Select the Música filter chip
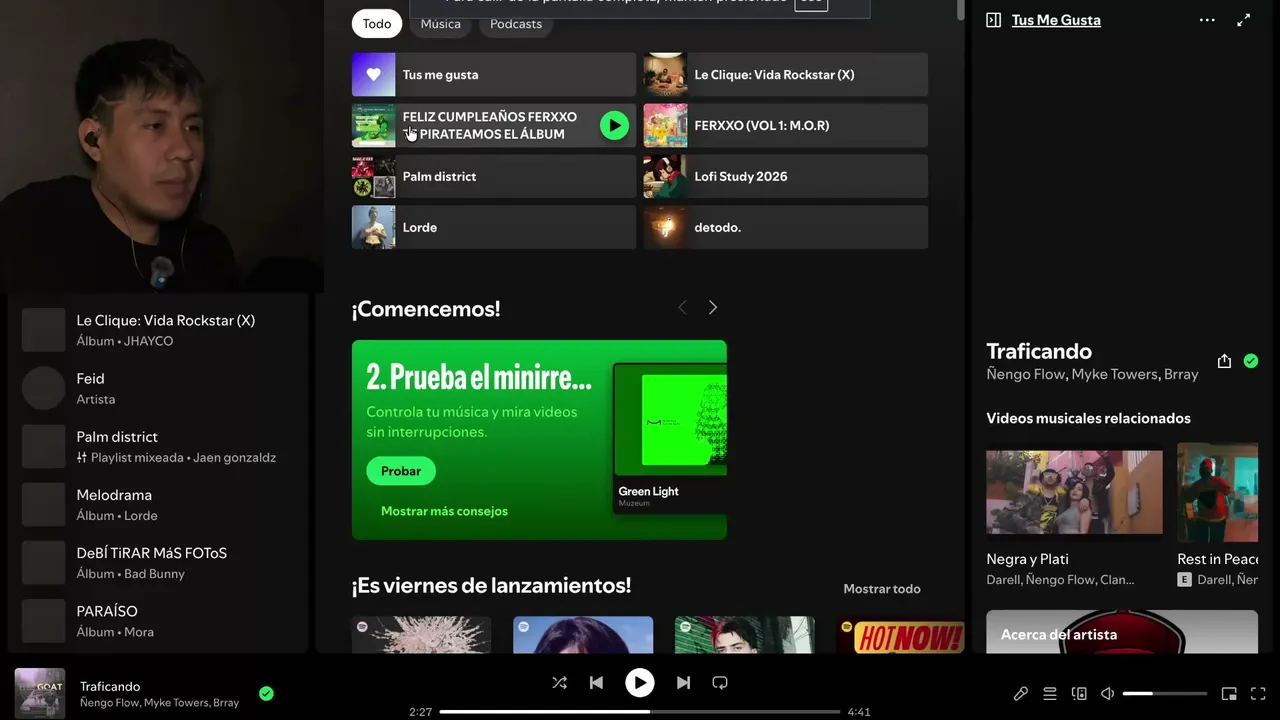This screenshot has width=1280, height=720. [441, 24]
